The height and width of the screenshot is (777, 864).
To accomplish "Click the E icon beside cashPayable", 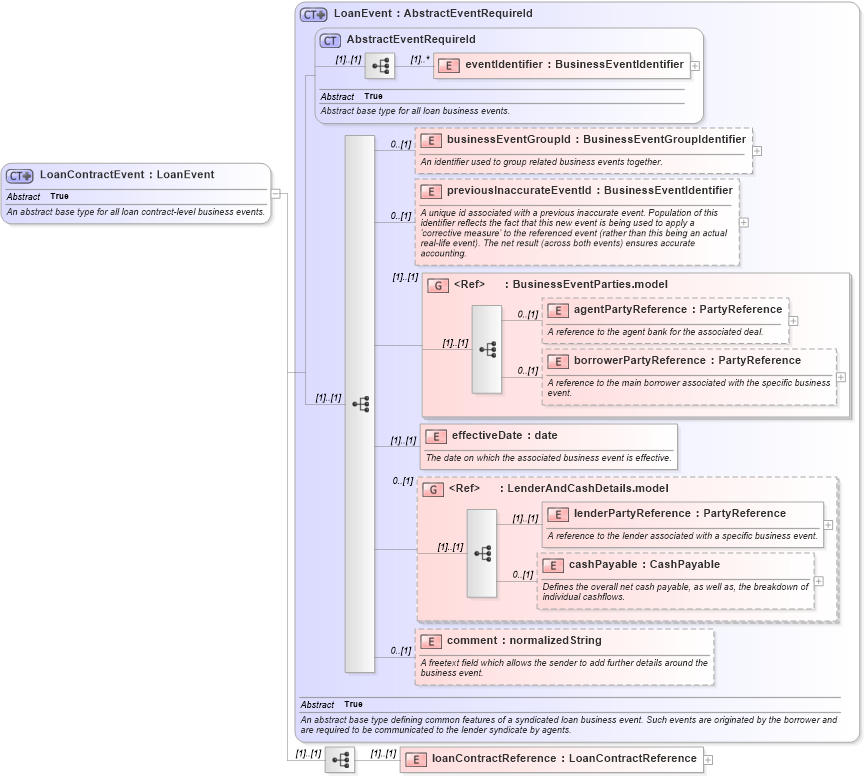I will [551, 565].
